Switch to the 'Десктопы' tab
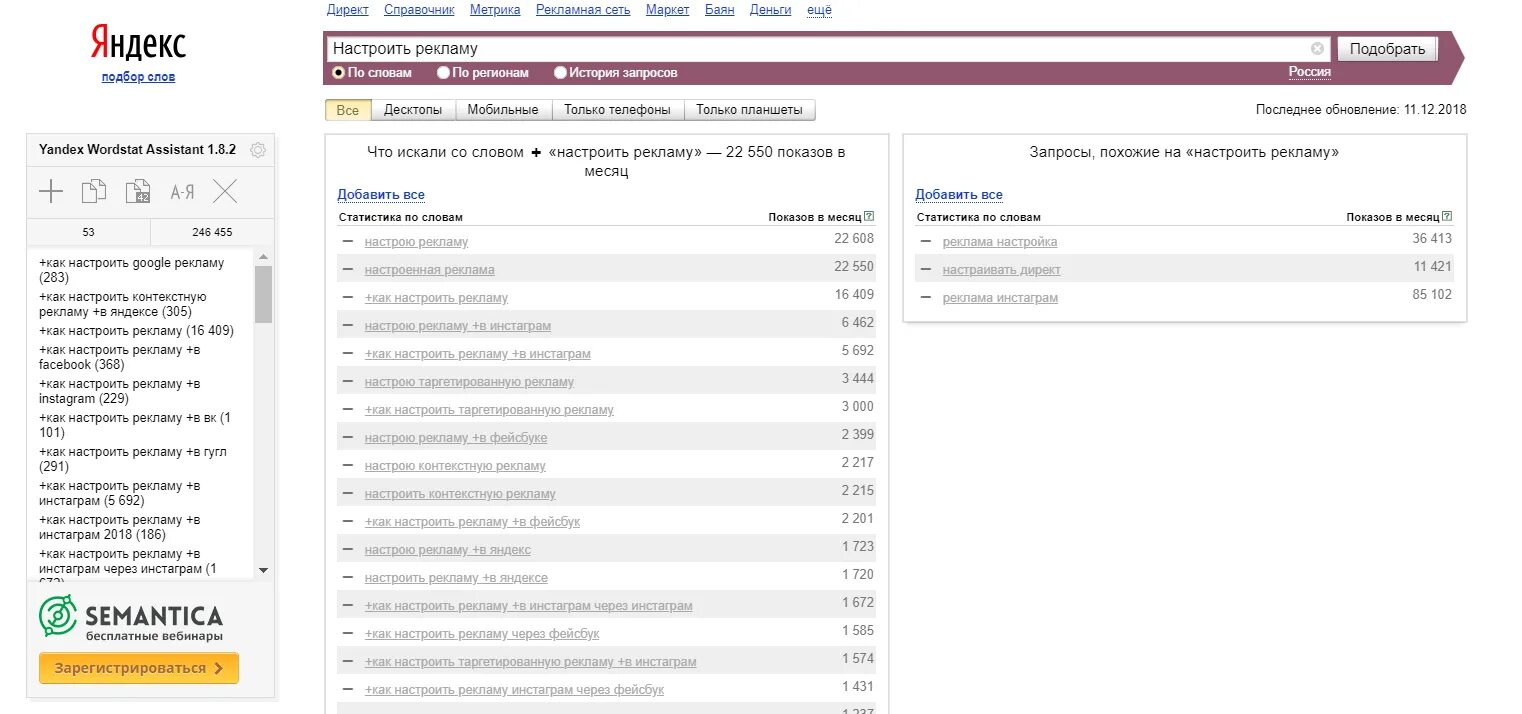Image resolution: width=1522 pixels, height=714 pixels. click(413, 110)
